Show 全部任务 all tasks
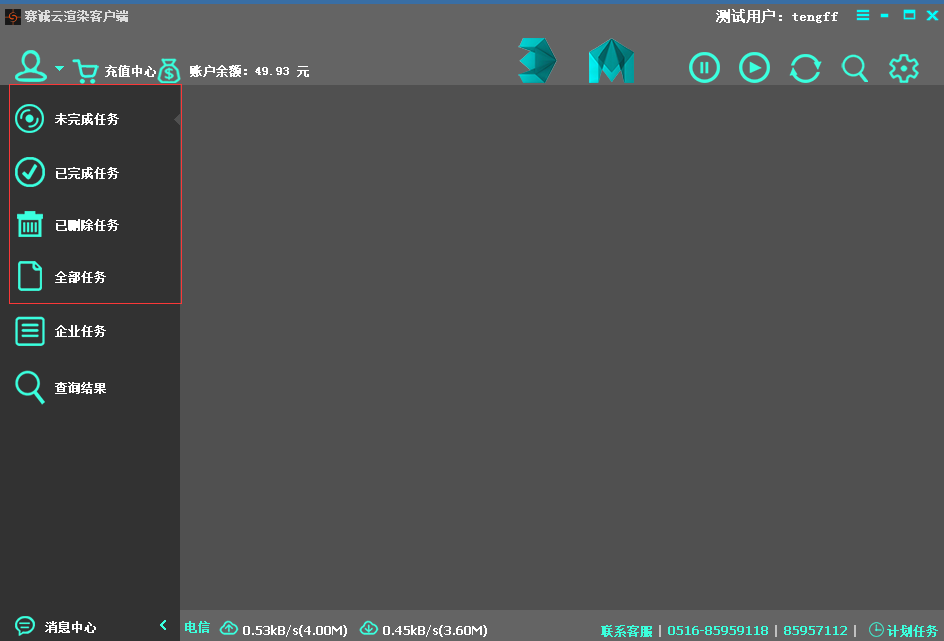Viewport: 944px width, 641px height. click(80, 278)
